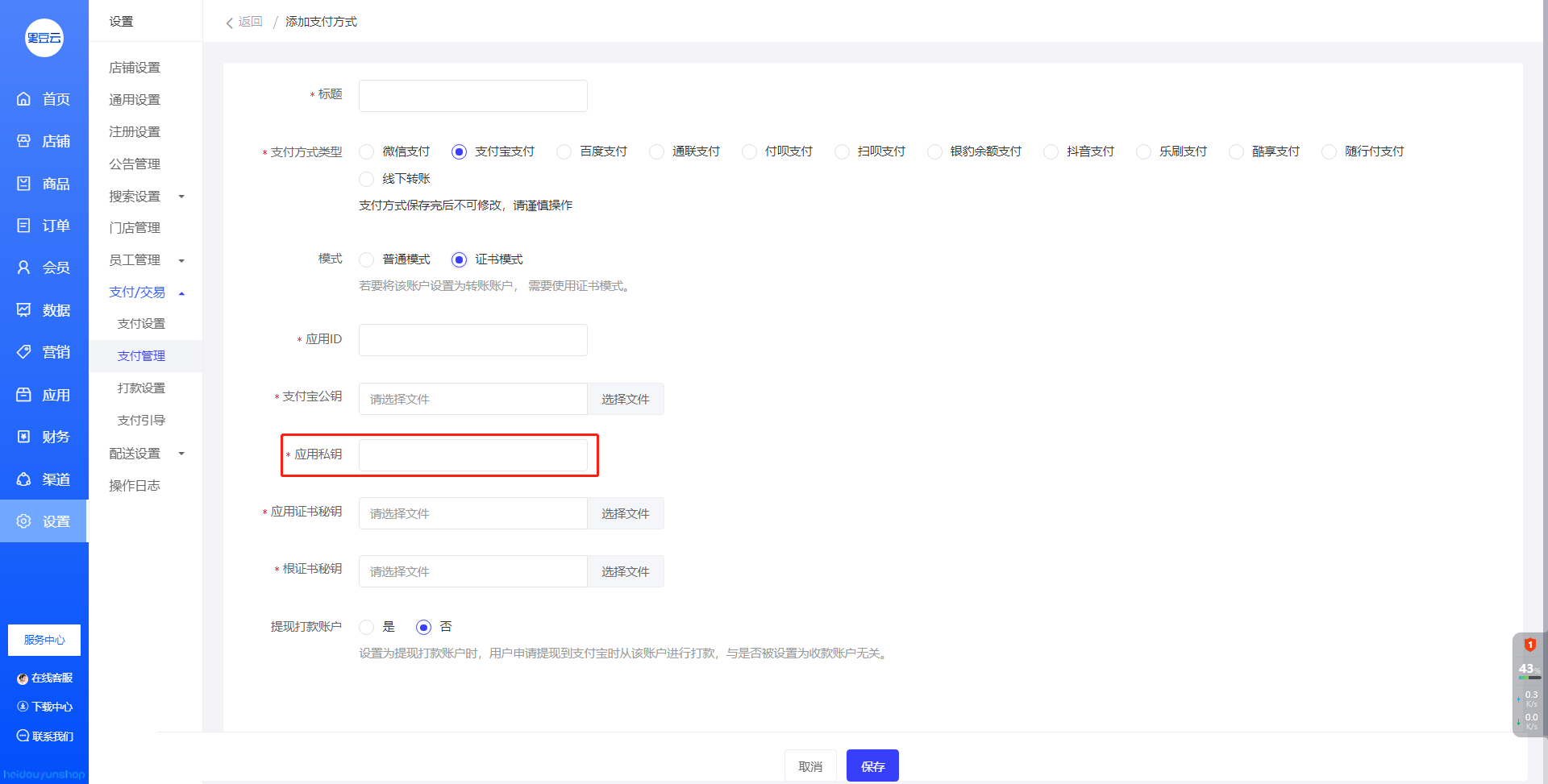Viewport: 1548px width, 784px height.
Task: Open 门店管理 menu item
Action: tap(135, 228)
